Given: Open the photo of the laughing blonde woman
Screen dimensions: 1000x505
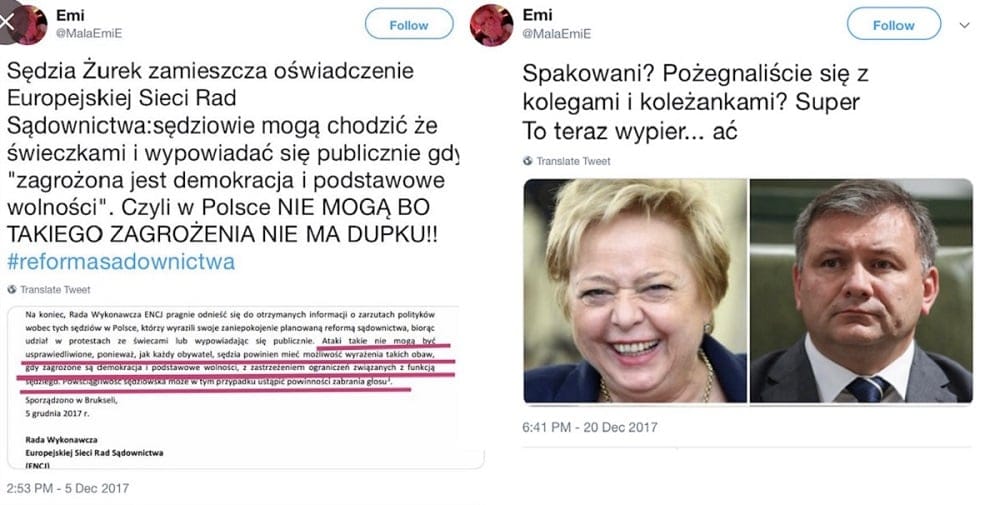Looking at the screenshot, I should pos(635,291).
